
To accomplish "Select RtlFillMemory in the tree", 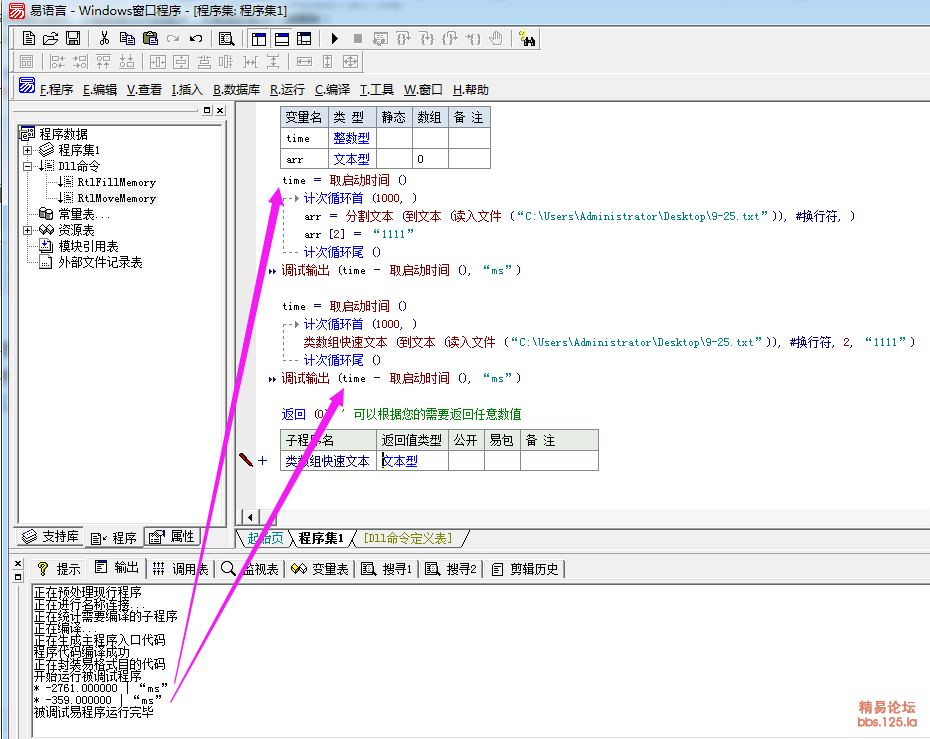I will click(116, 182).
